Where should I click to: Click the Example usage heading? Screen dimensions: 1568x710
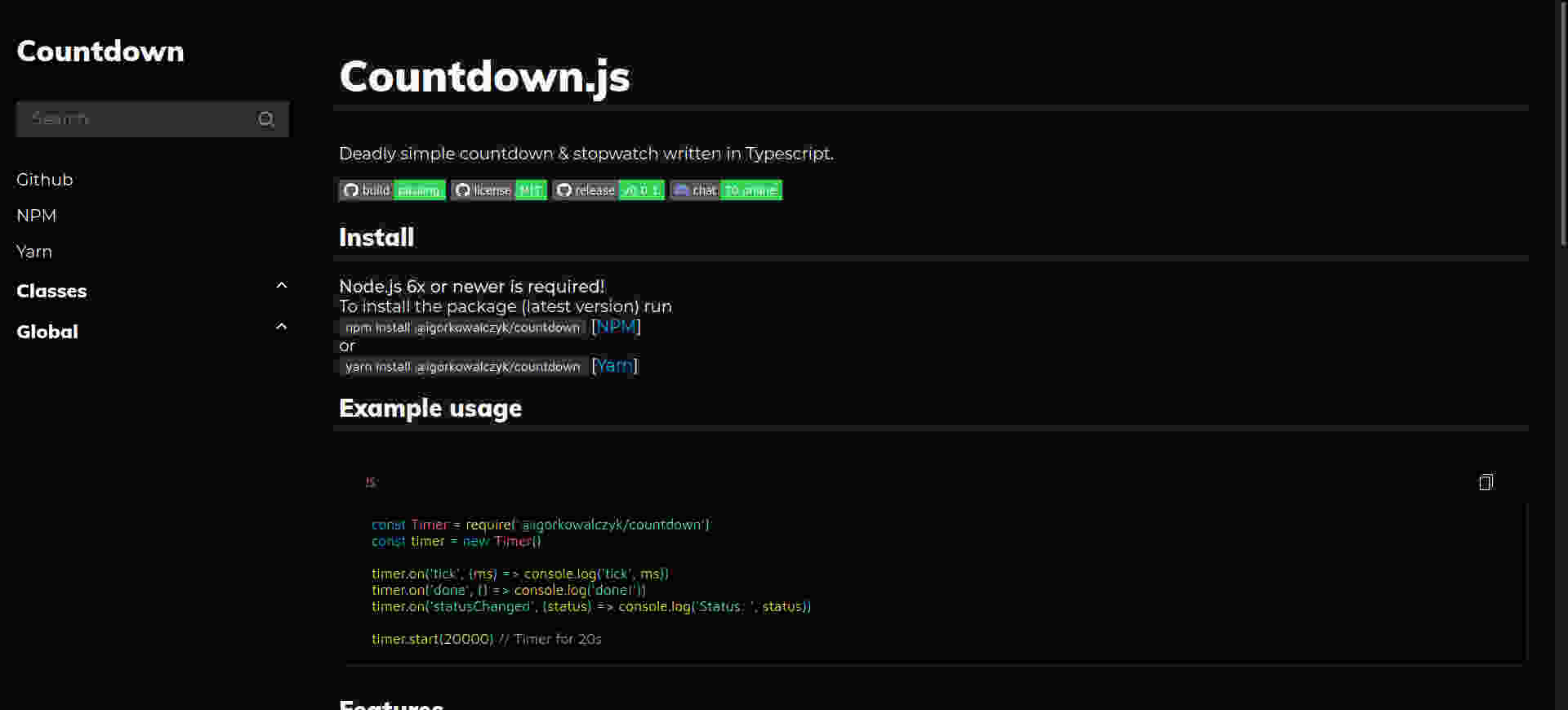click(x=430, y=409)
